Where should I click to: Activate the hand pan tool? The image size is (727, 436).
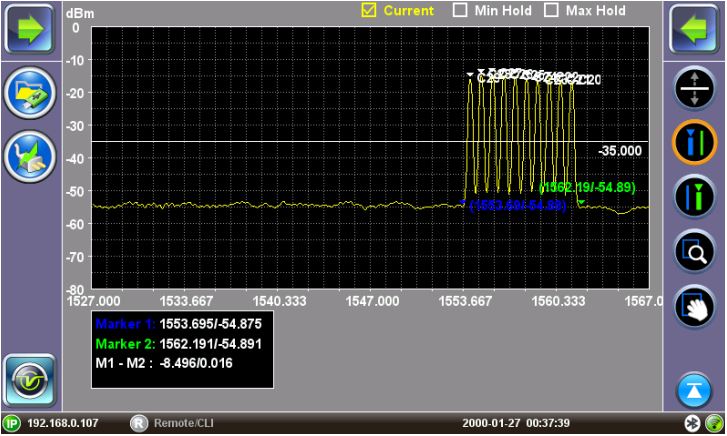(x=696, y=308)
